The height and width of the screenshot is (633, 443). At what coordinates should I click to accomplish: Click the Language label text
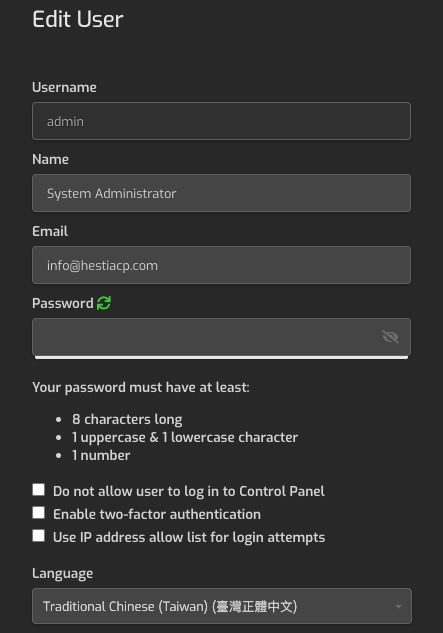pos(63,573)
